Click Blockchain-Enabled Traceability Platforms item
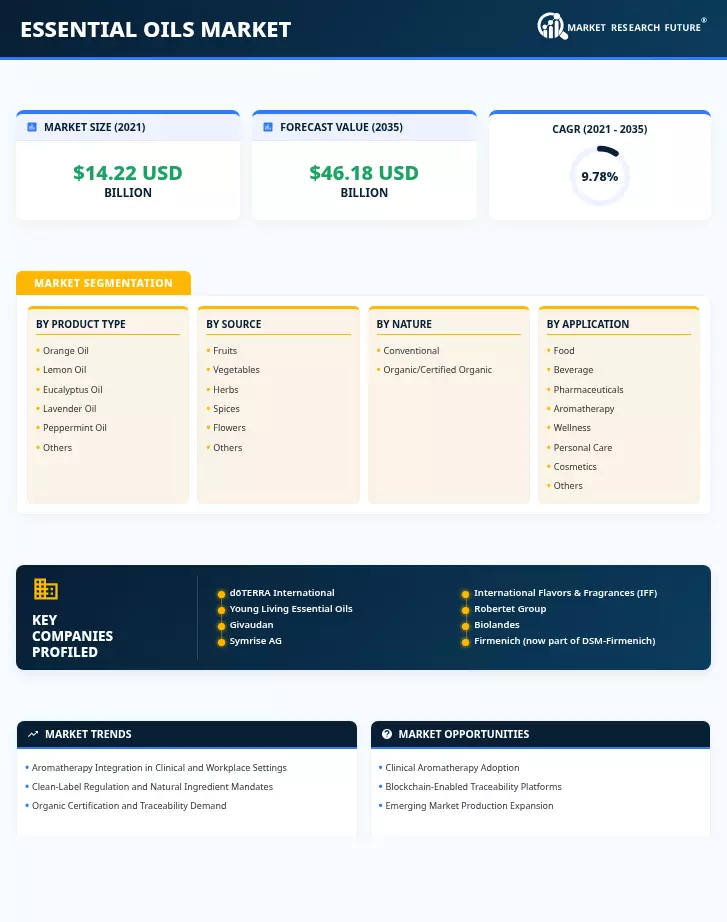 (x=473, y=787)
